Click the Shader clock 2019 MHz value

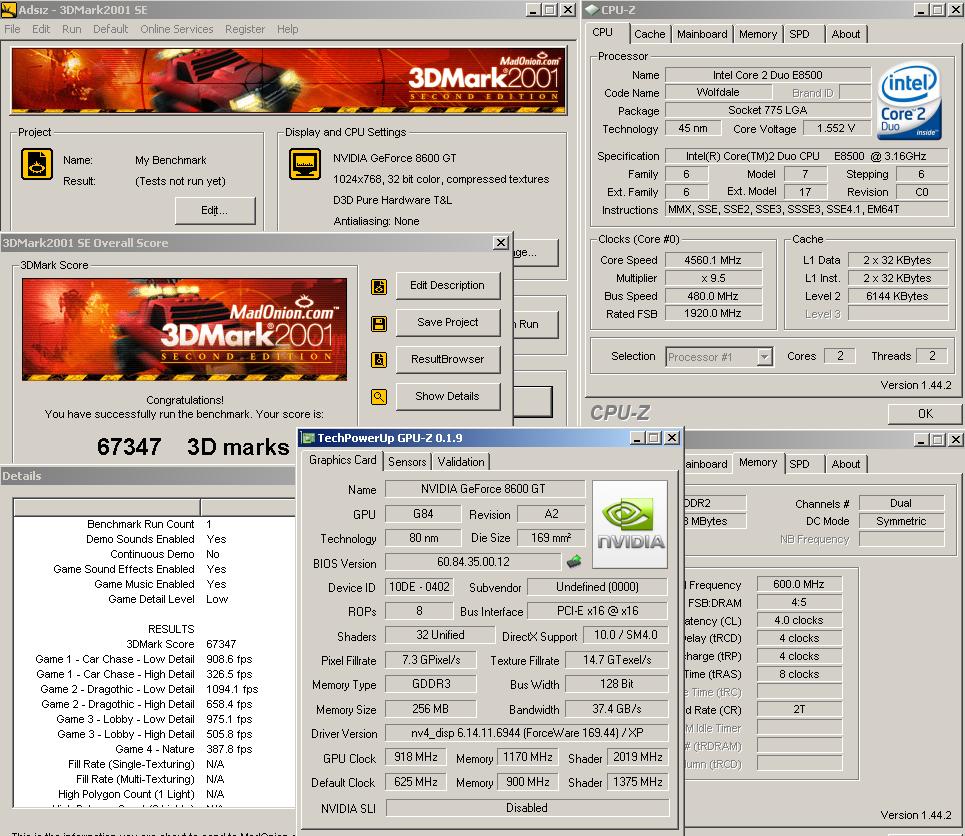[638, 757]
